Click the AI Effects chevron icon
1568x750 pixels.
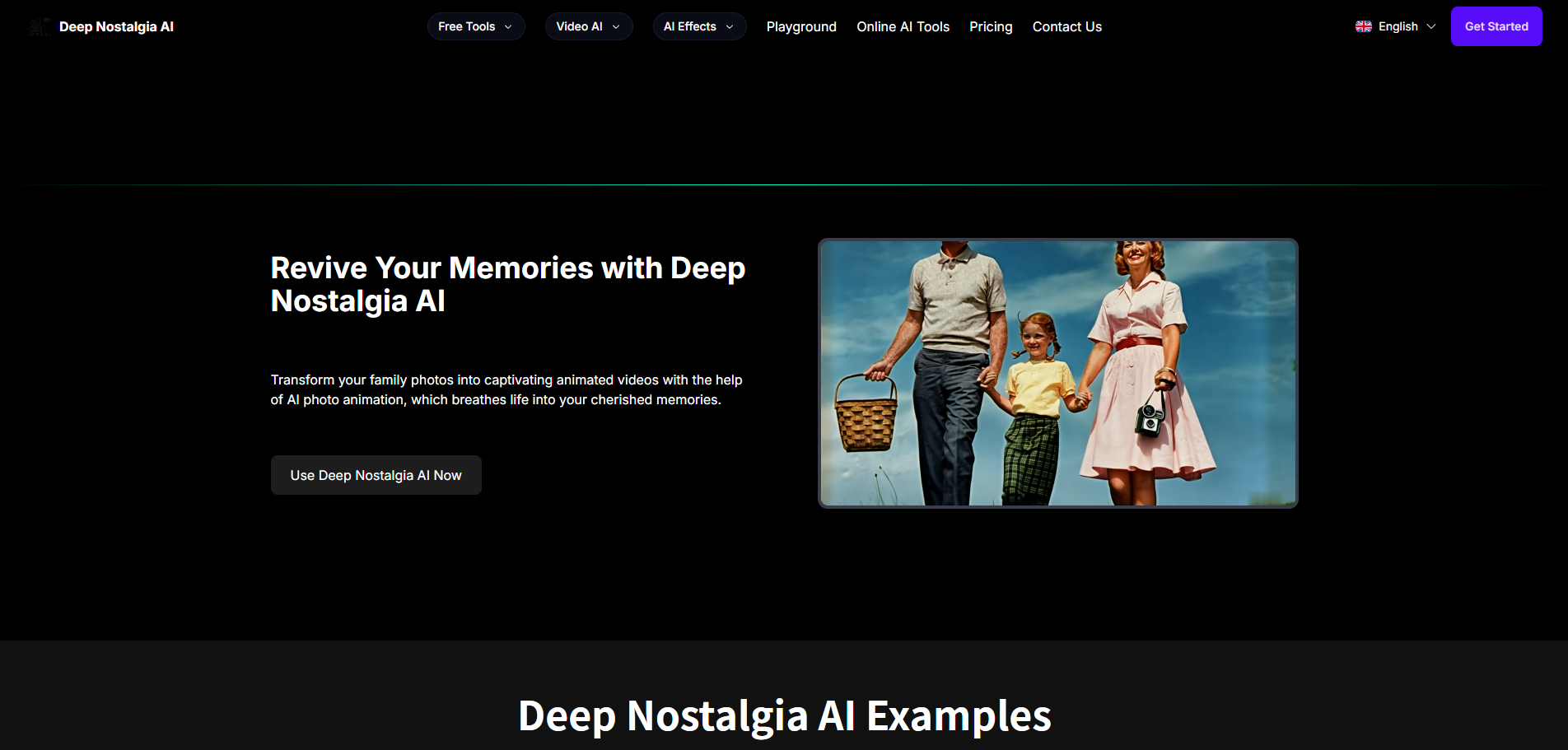[731, 26]
